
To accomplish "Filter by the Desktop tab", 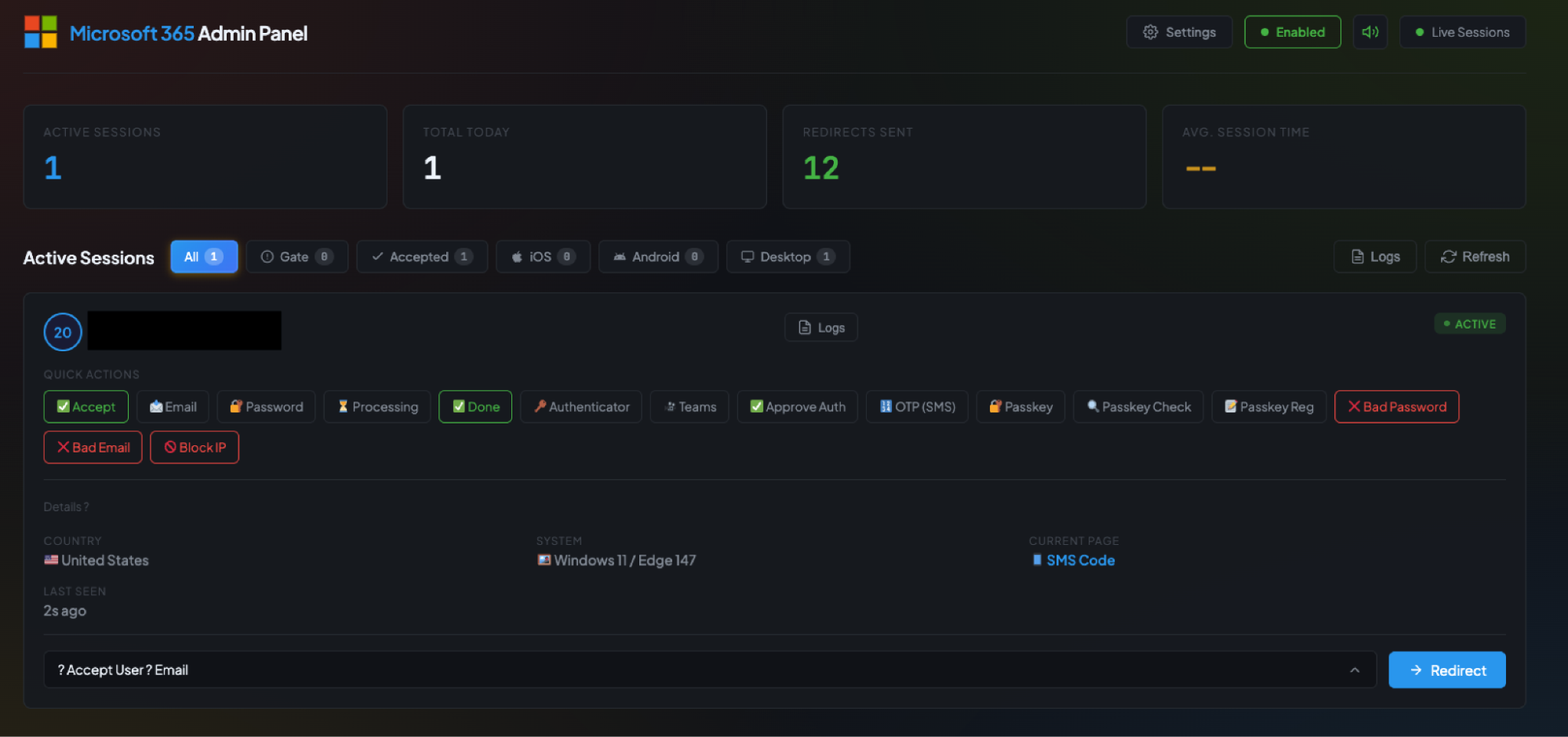I will click(788, 256).
